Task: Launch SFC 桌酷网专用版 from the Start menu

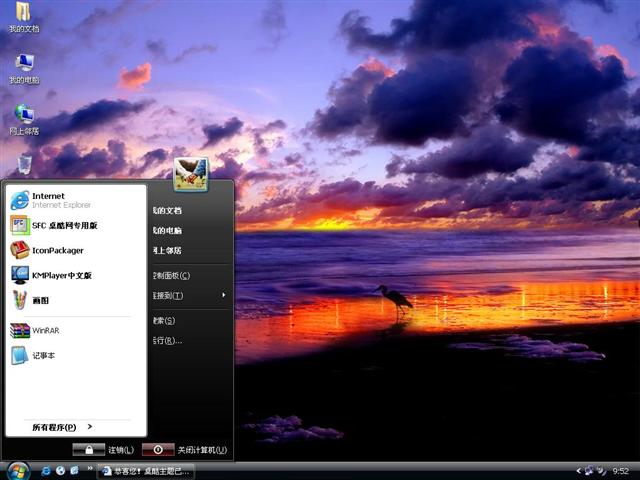Action: (x=76, y=225)
